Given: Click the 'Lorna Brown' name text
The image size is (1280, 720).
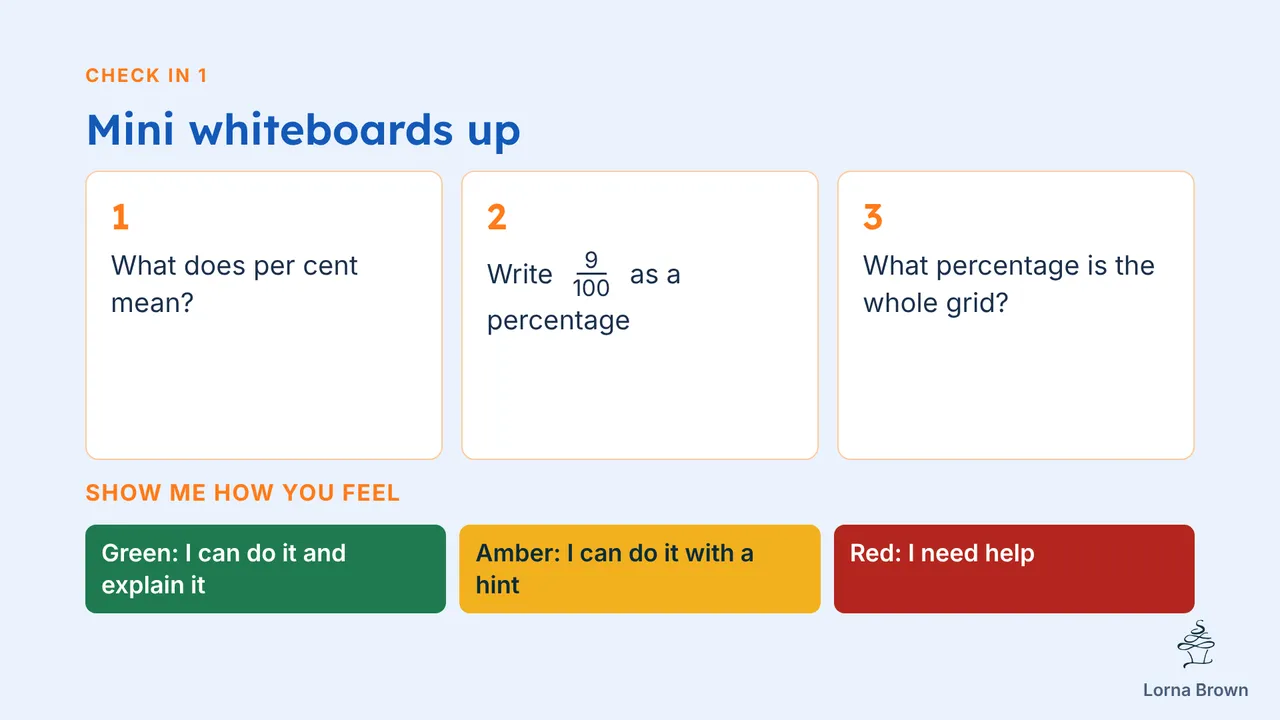Looking at the screenshot, I should click(x=1196, y=690).
